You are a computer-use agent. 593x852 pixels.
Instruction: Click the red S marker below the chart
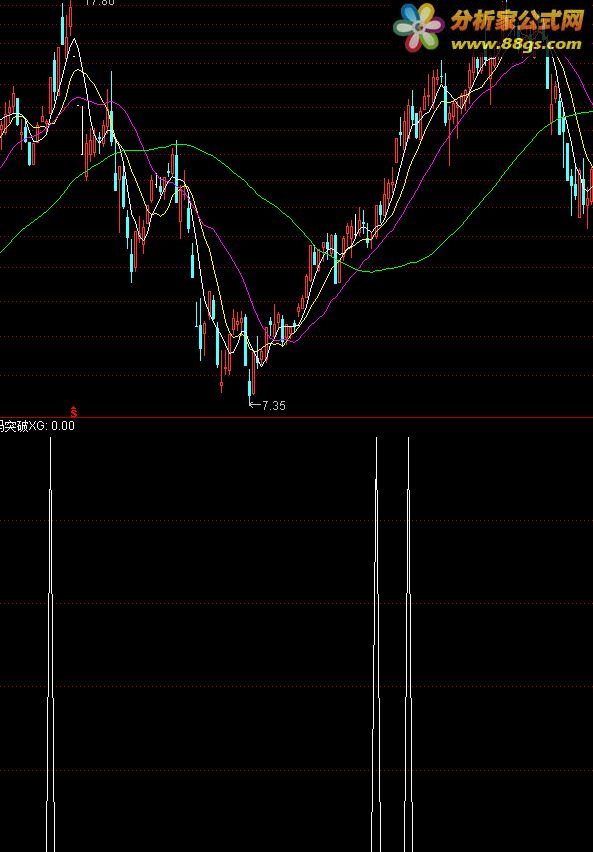tap(74, 411)
